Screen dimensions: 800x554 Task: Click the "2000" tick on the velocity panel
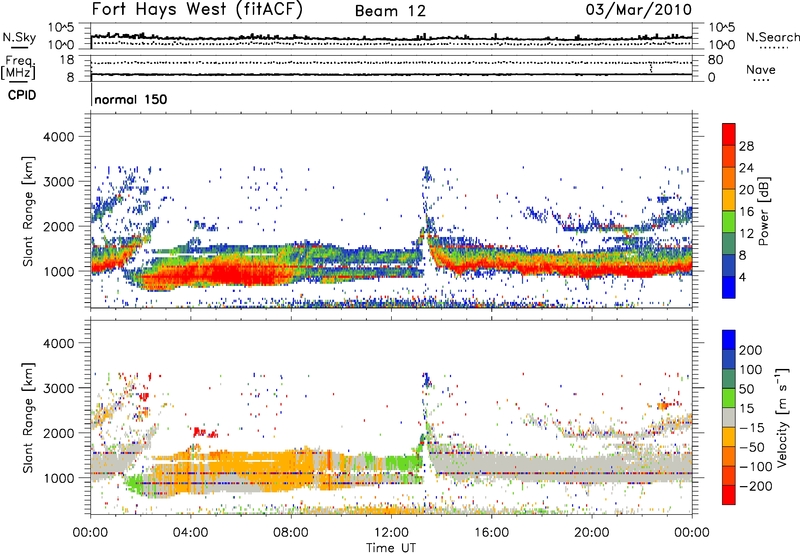point(58,433)
